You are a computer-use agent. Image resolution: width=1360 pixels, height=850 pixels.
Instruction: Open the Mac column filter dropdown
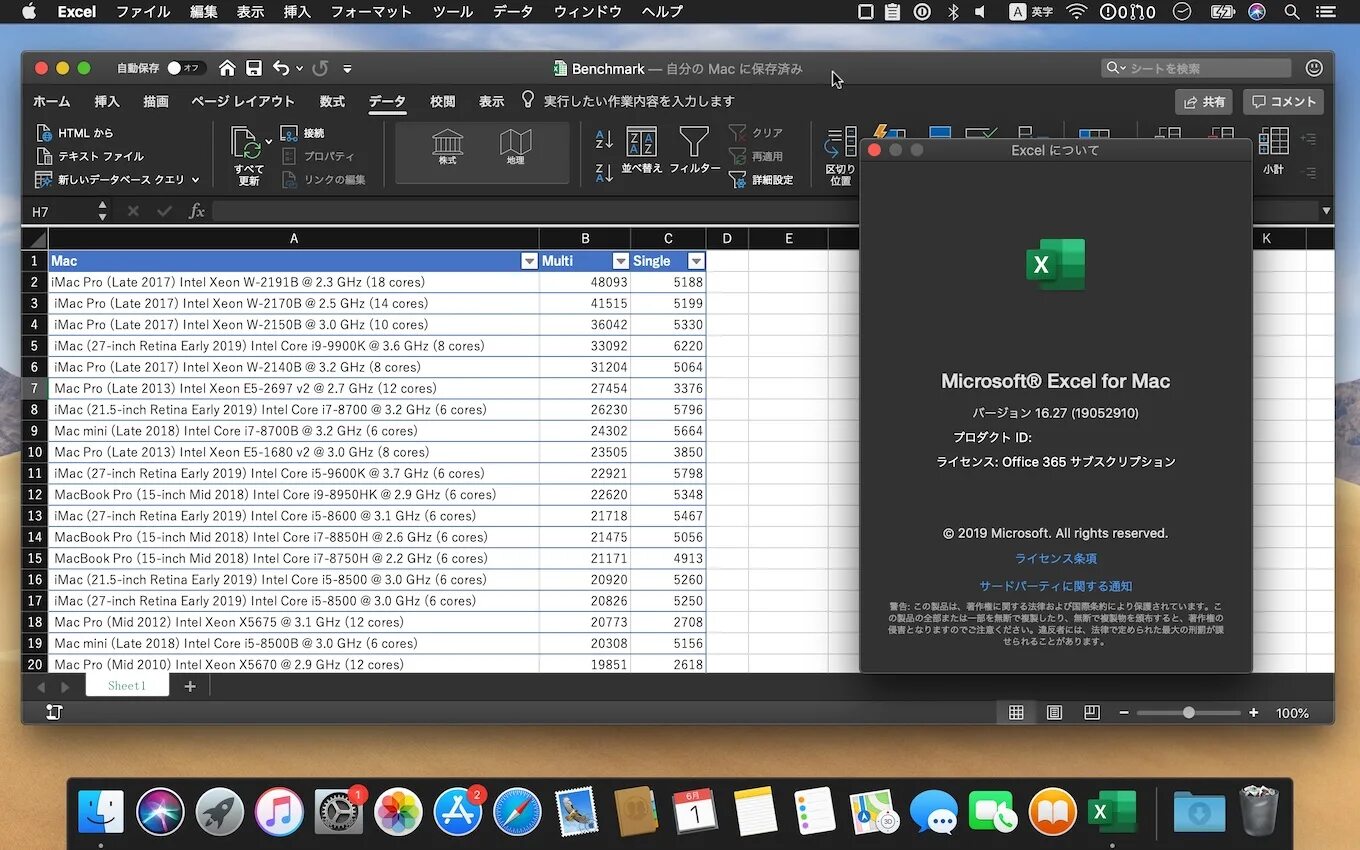pyautogui.click(x=529, y=261)
